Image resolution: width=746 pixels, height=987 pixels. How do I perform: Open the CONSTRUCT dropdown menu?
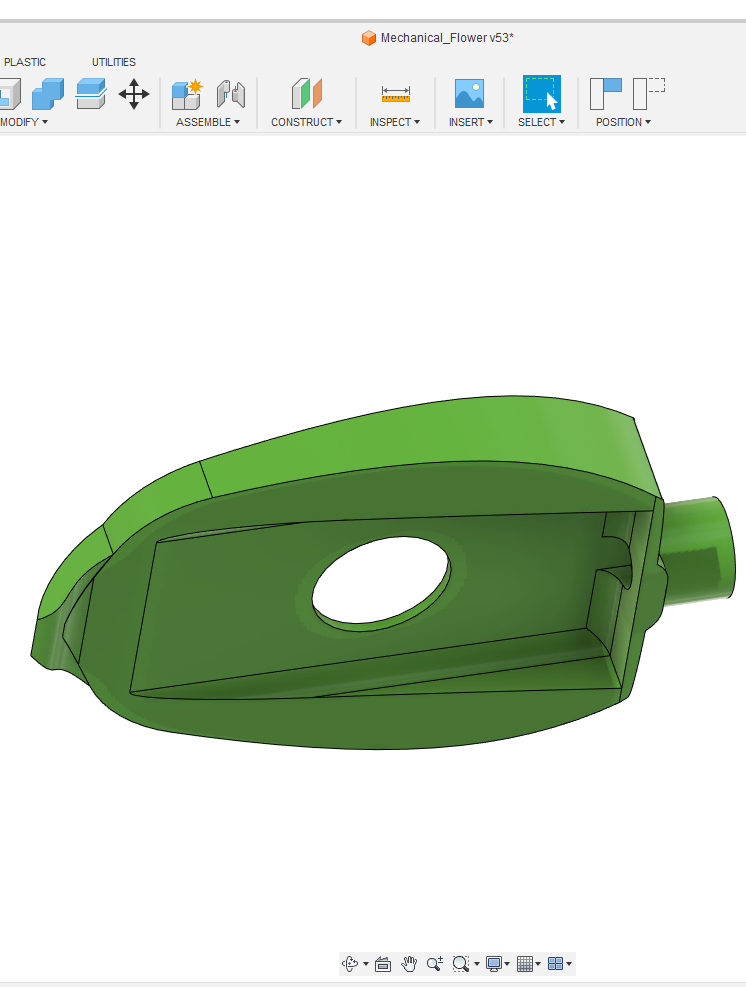(307, 122)
